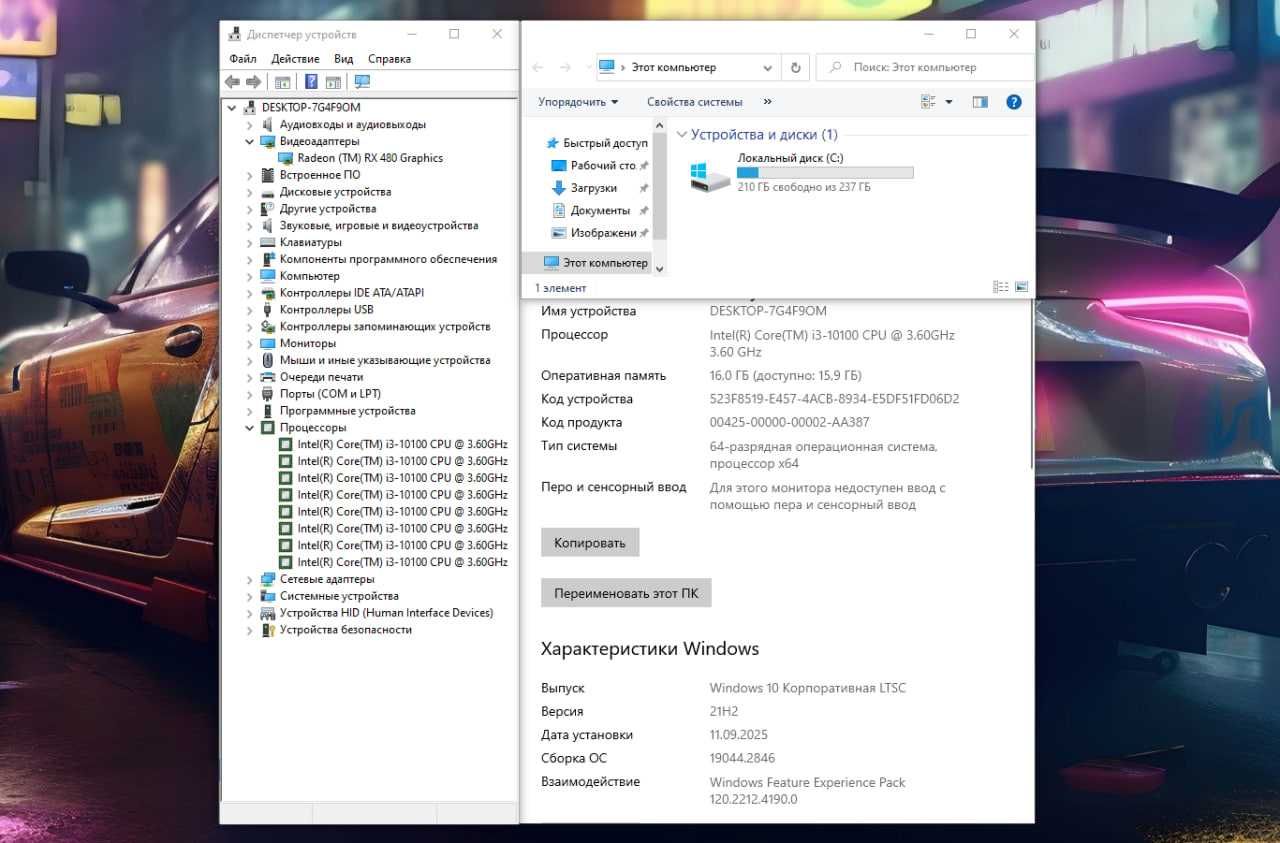This screenshot has height=843, width=1280.
Task: Collapse the Видеоадаптеры category
Action: pyautogui.click(x=250, y=141)
